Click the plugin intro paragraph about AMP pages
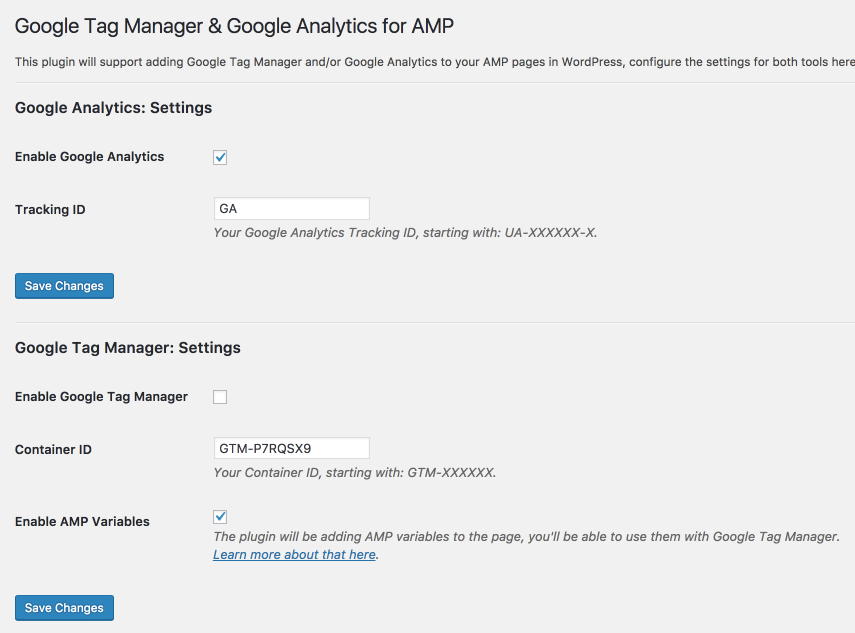The image size is (855, 633). [x=435, y=62]
